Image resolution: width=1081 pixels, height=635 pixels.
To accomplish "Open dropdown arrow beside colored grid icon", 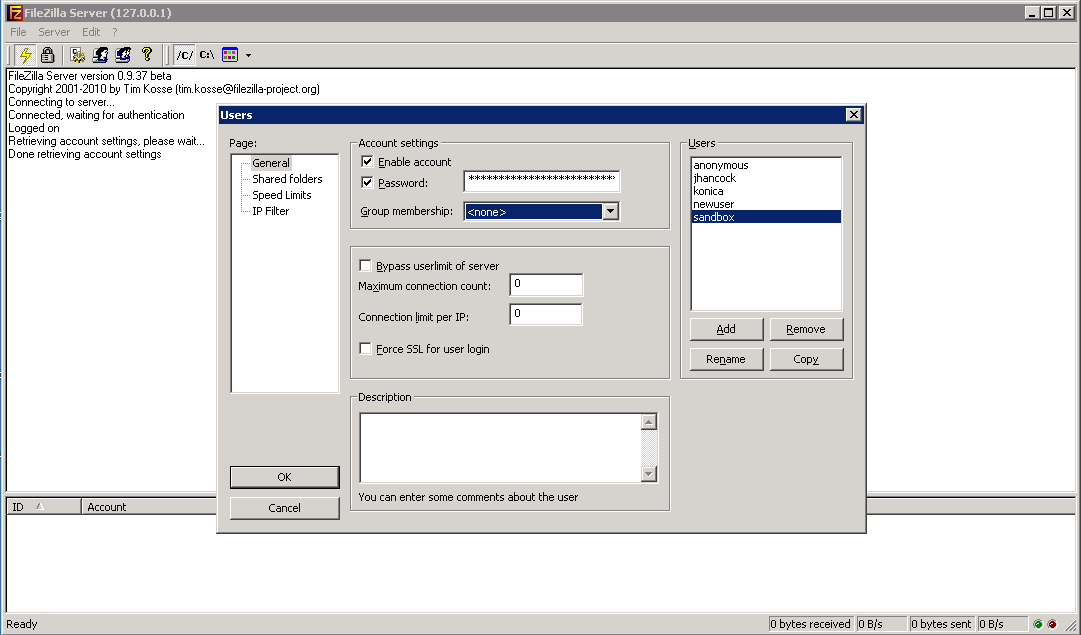I will point(248,55).
